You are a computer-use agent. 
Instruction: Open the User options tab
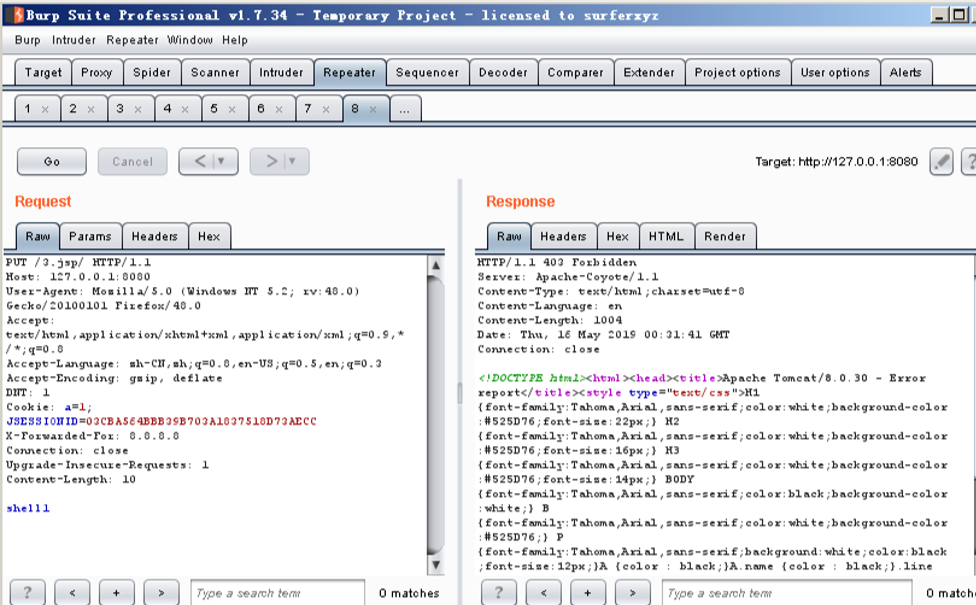click(x=835, y=72)
